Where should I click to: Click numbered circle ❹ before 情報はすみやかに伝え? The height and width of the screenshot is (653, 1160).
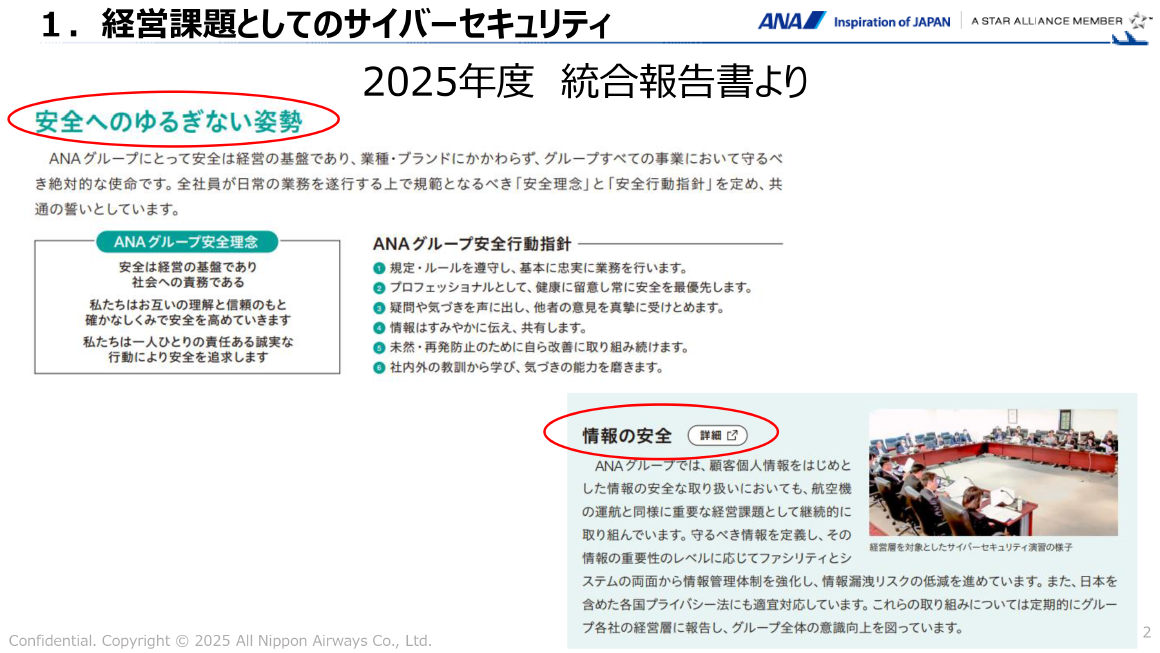377,327
